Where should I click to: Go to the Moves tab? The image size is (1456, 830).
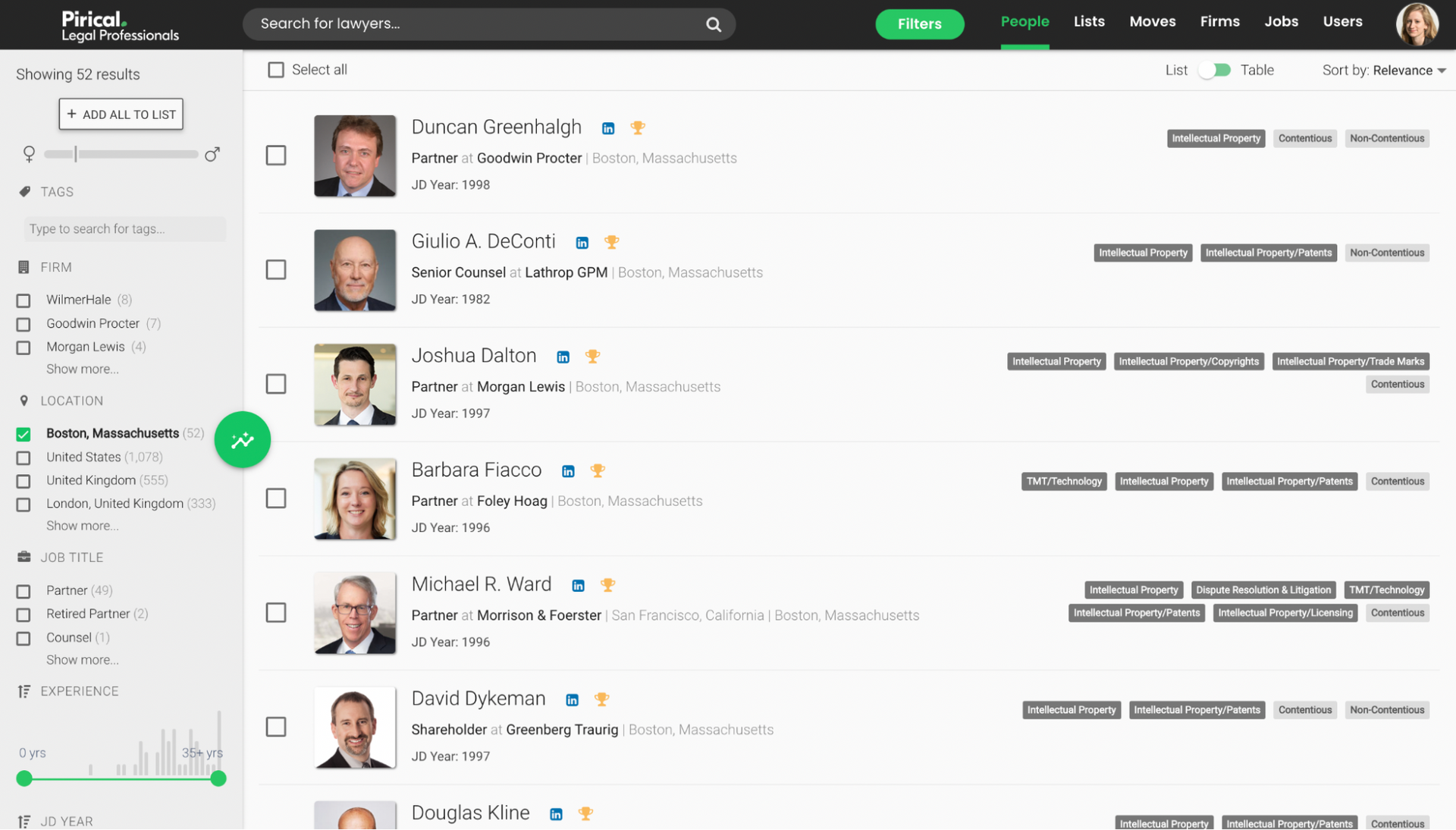1152,22
